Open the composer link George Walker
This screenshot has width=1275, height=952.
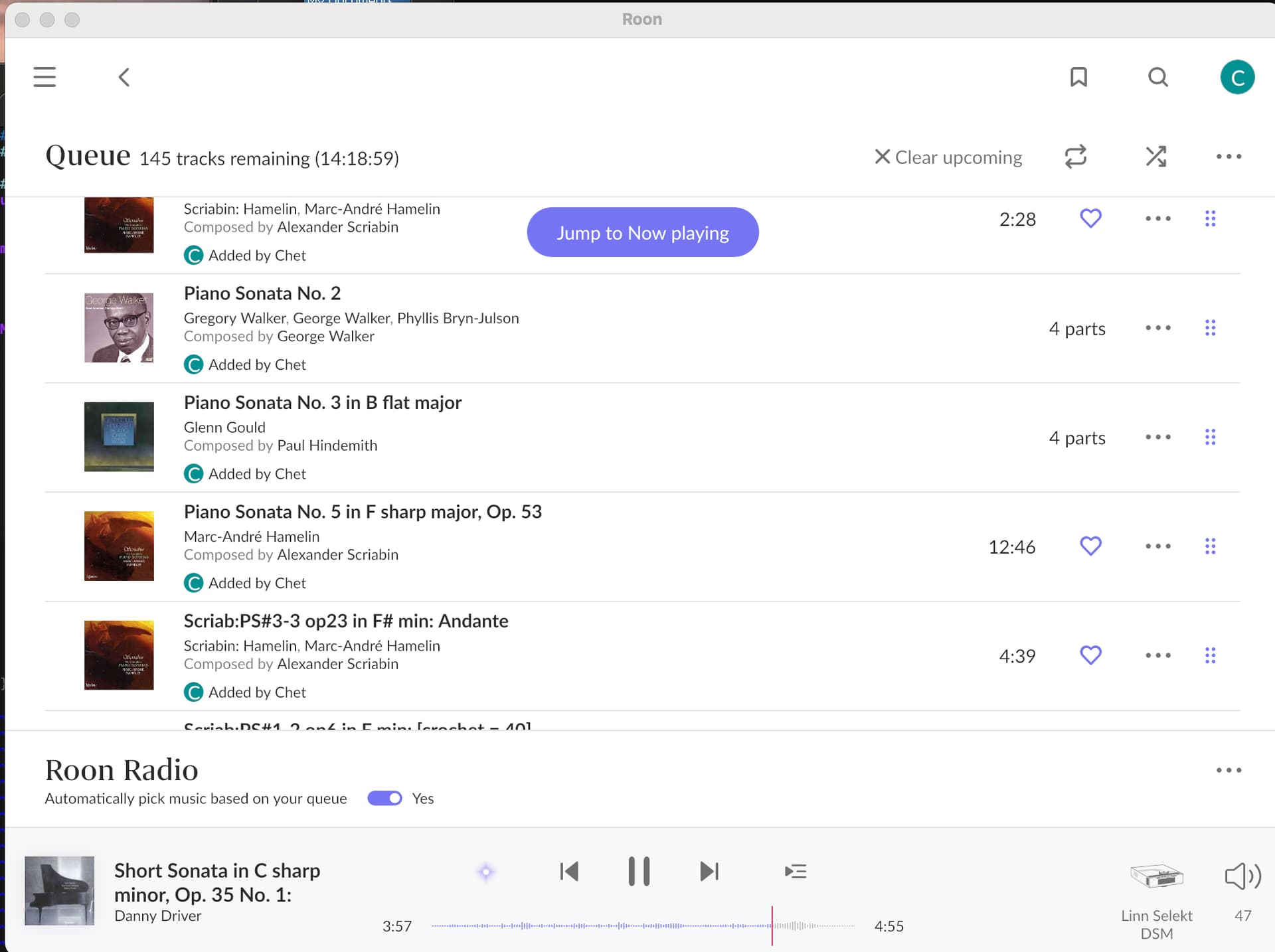[x=325, y=337]
